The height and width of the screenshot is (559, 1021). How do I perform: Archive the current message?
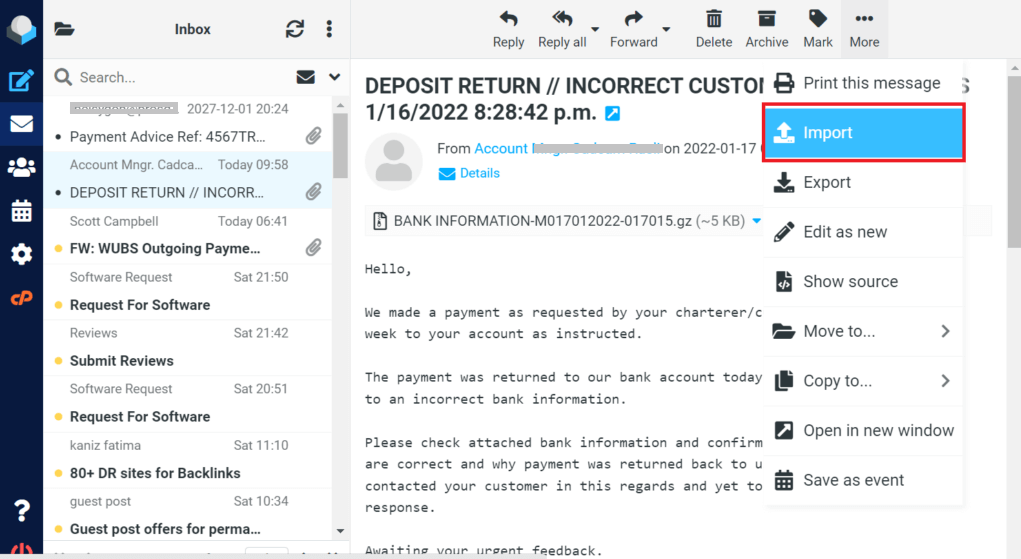(x=766, y=29)
